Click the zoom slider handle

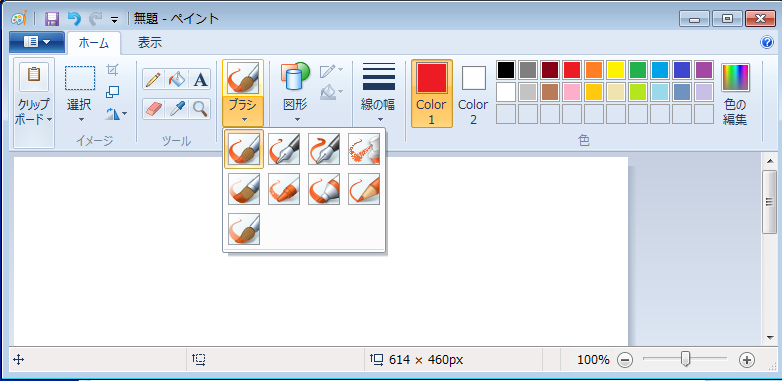(x=686, y=359)
